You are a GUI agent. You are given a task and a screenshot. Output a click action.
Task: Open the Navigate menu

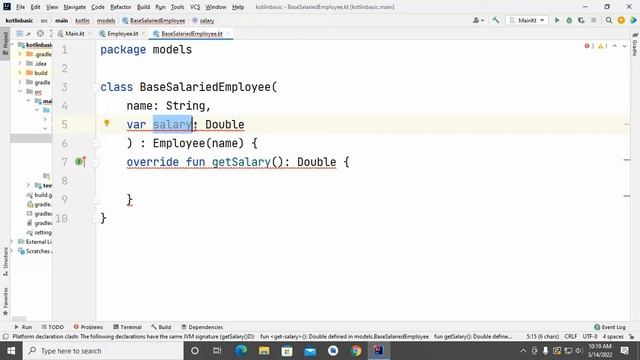click(x=75, y=7)
